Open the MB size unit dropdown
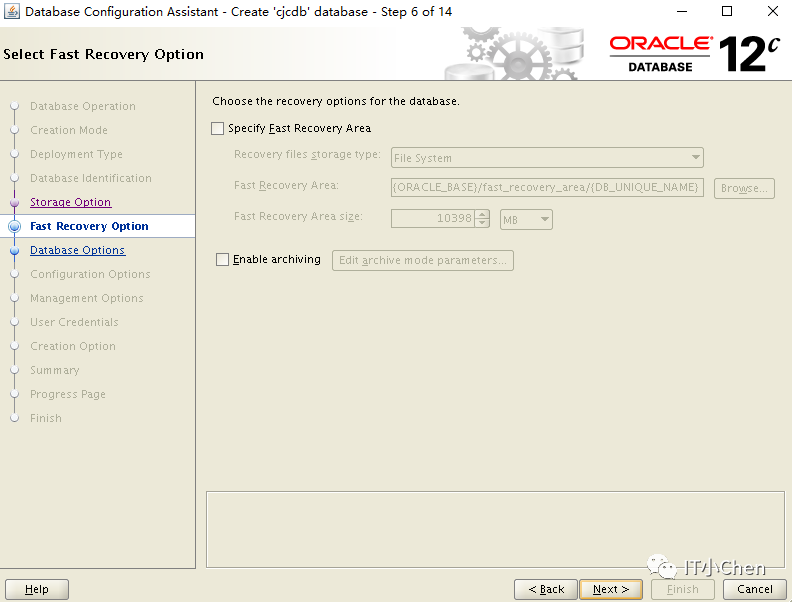Image resolution: width=792 pixels, height=602 pixels. [x=526, y=220]
